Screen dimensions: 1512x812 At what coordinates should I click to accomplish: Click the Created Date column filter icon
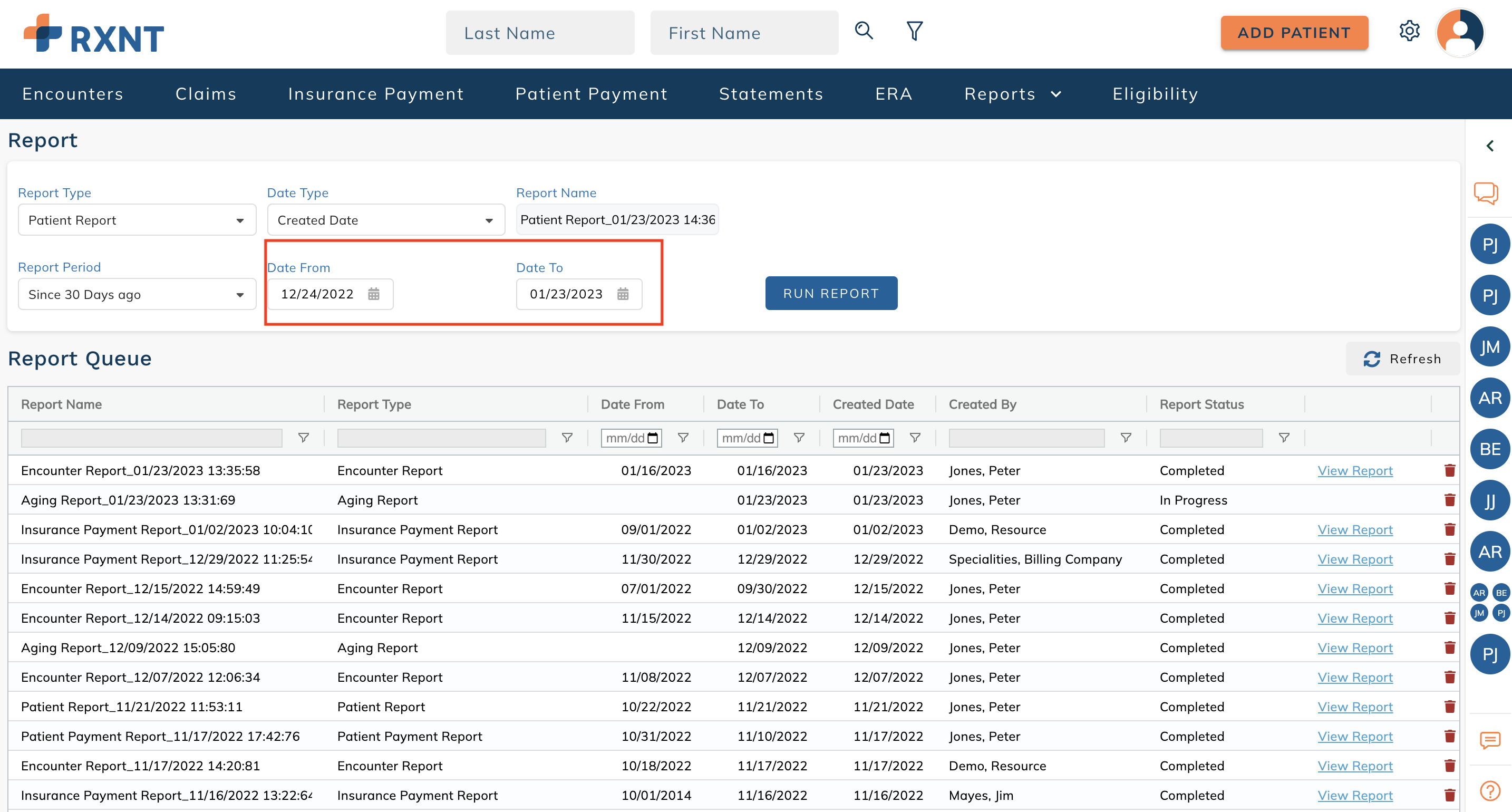915,438
